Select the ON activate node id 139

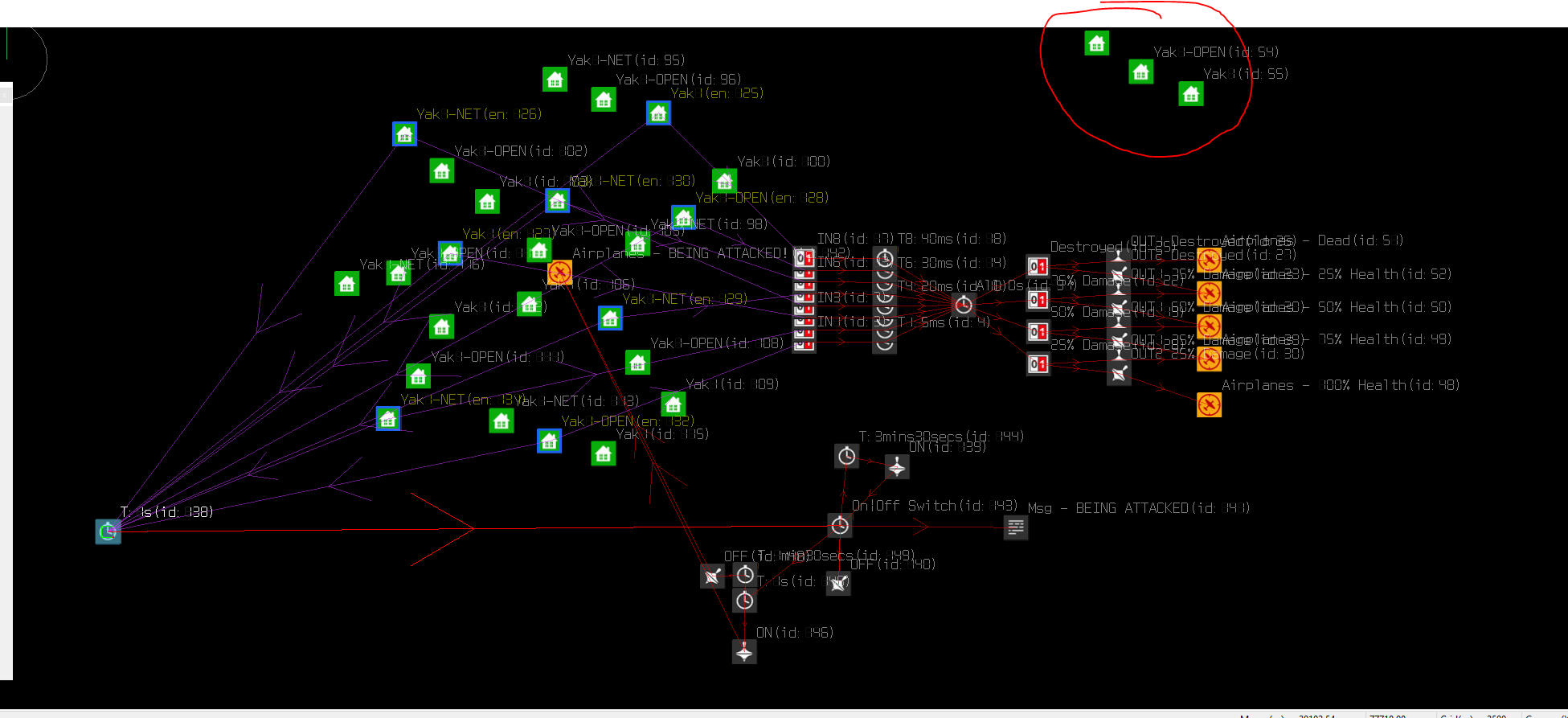click(897, 466)
